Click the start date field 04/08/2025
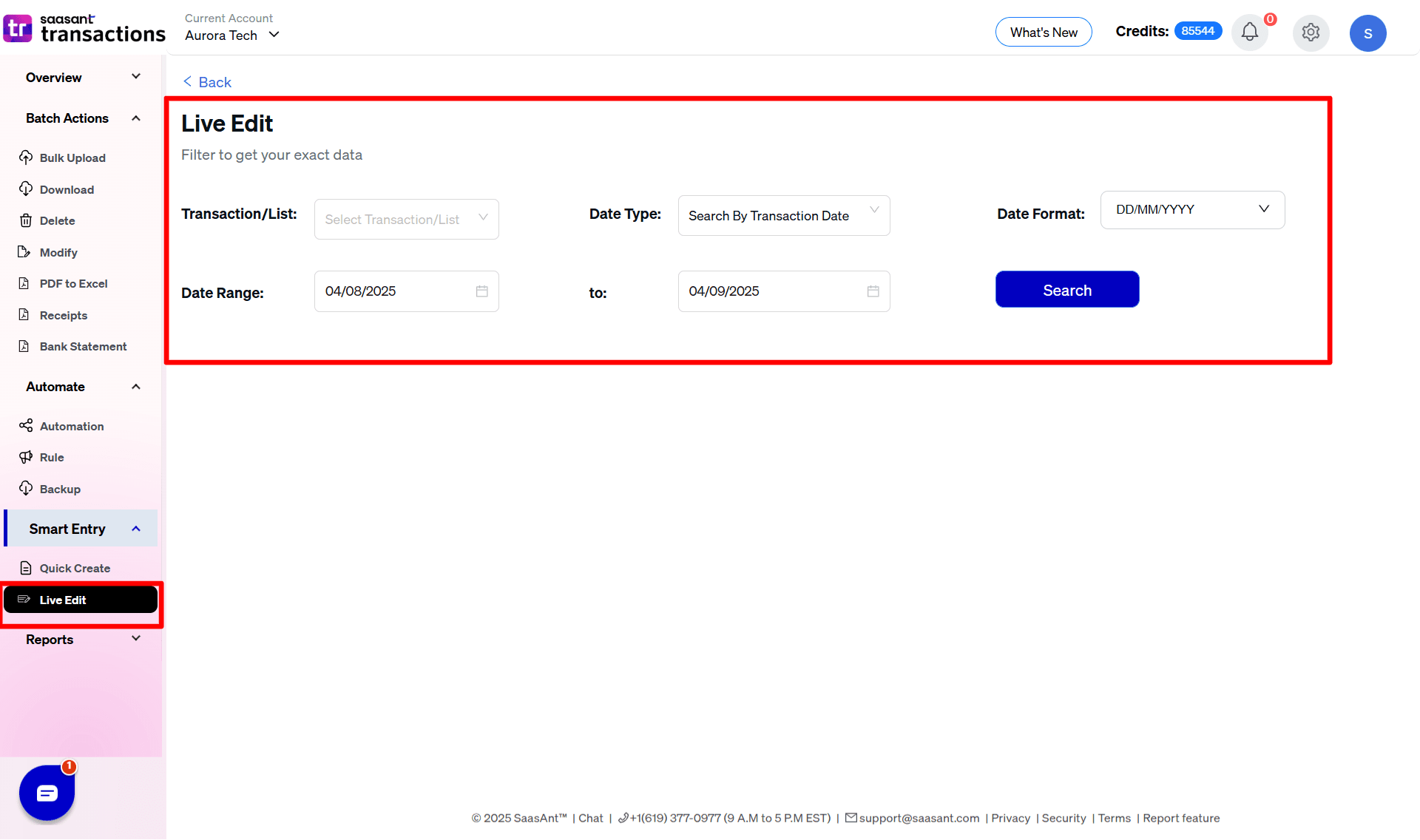 coord(407,291)
